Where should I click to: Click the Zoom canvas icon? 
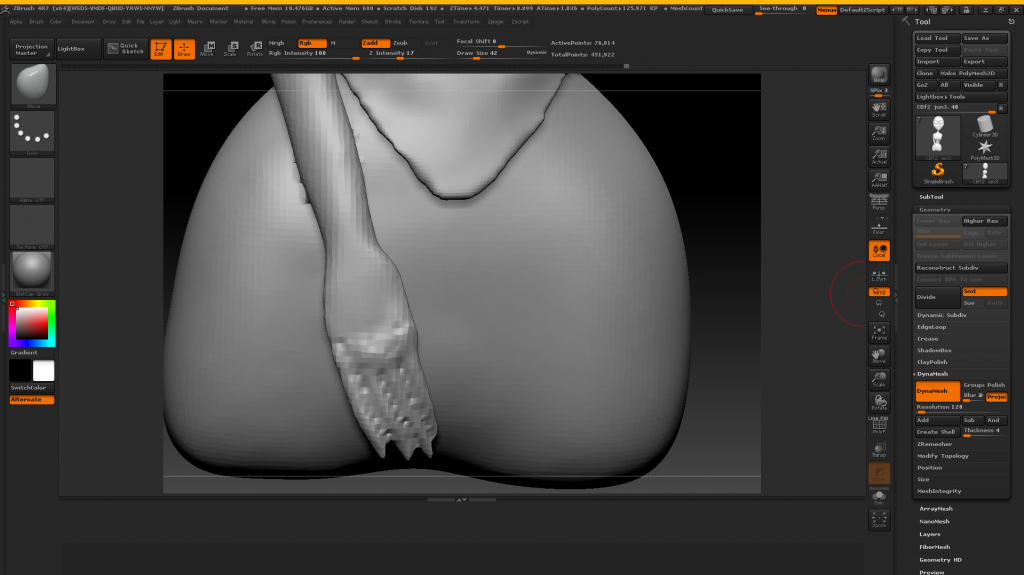879,133
